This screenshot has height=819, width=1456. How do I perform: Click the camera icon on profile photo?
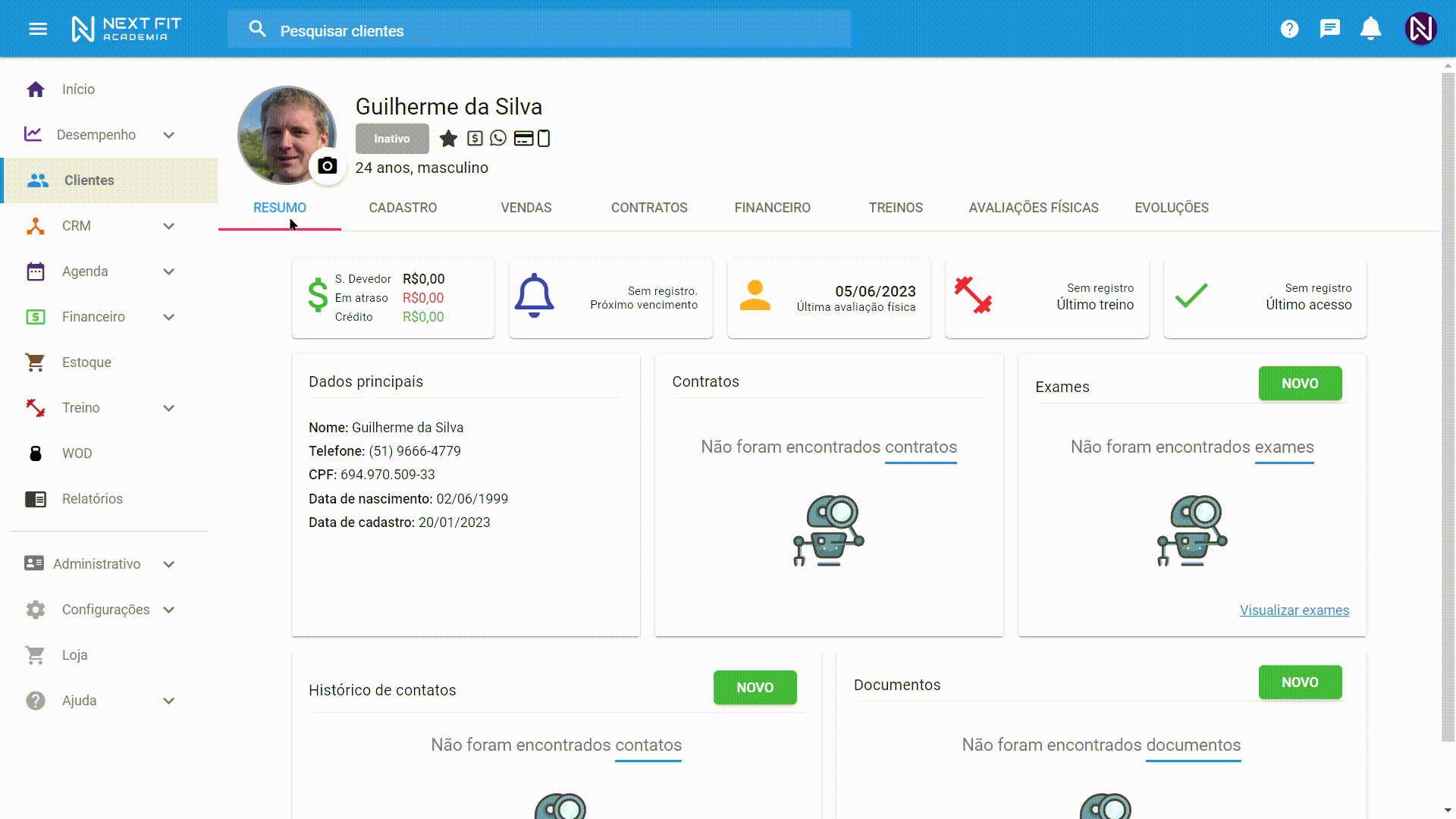[327, 166]
